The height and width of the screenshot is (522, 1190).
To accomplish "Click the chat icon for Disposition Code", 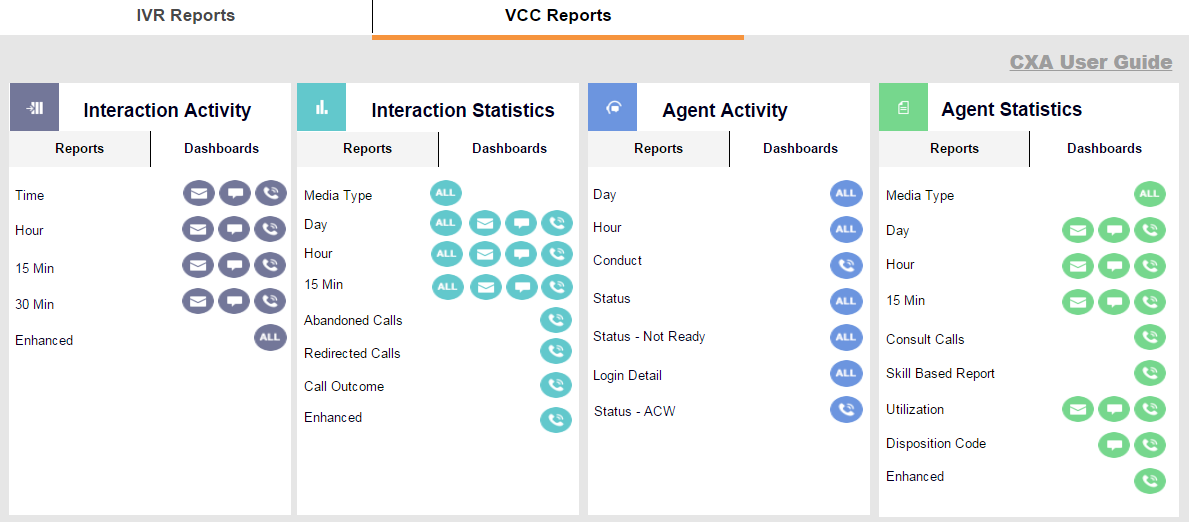I will tap(1114, 445).
